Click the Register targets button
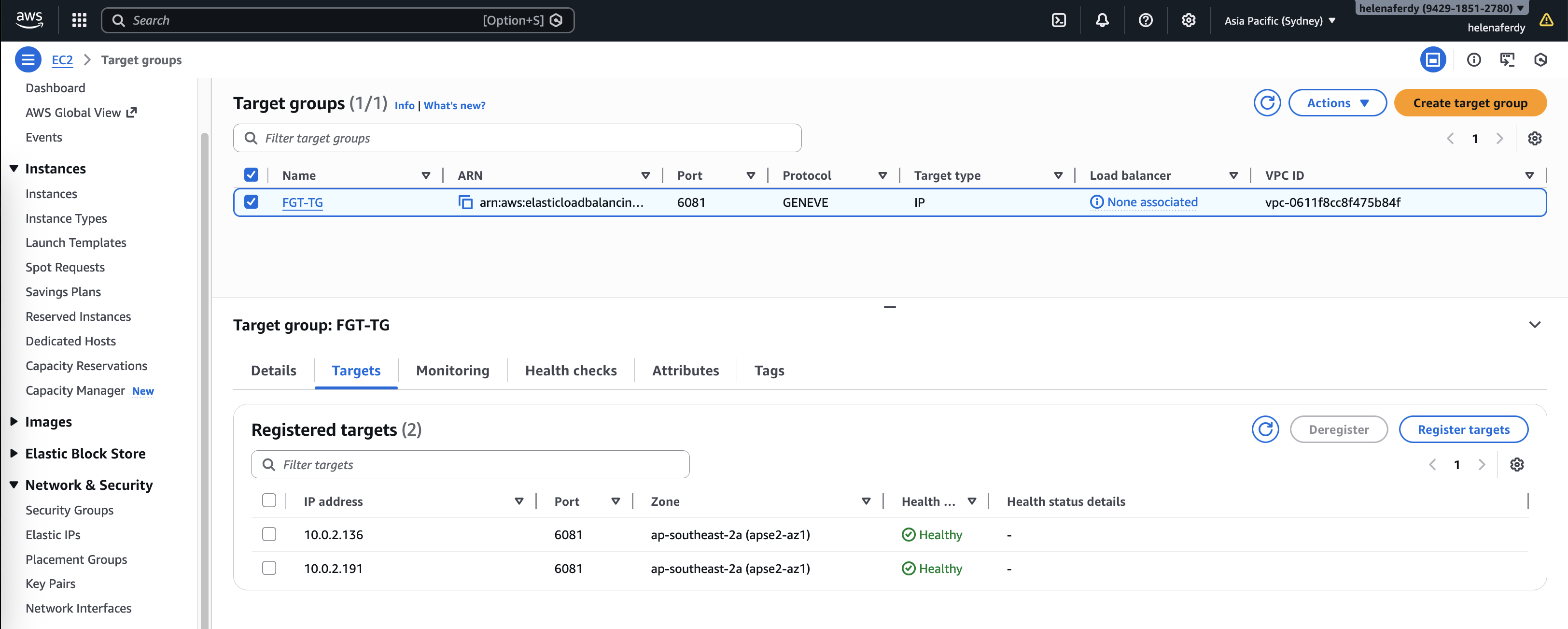 [1463, 429]
